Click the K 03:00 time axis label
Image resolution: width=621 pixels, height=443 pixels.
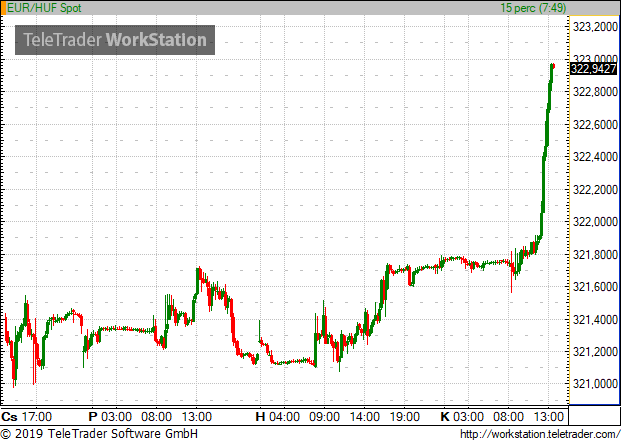coord(462,416)
